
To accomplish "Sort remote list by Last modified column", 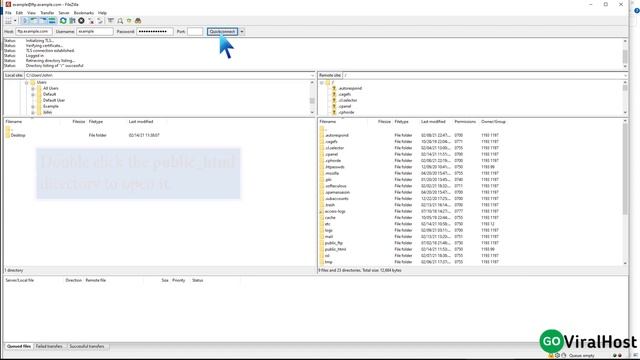I will 433,122.
